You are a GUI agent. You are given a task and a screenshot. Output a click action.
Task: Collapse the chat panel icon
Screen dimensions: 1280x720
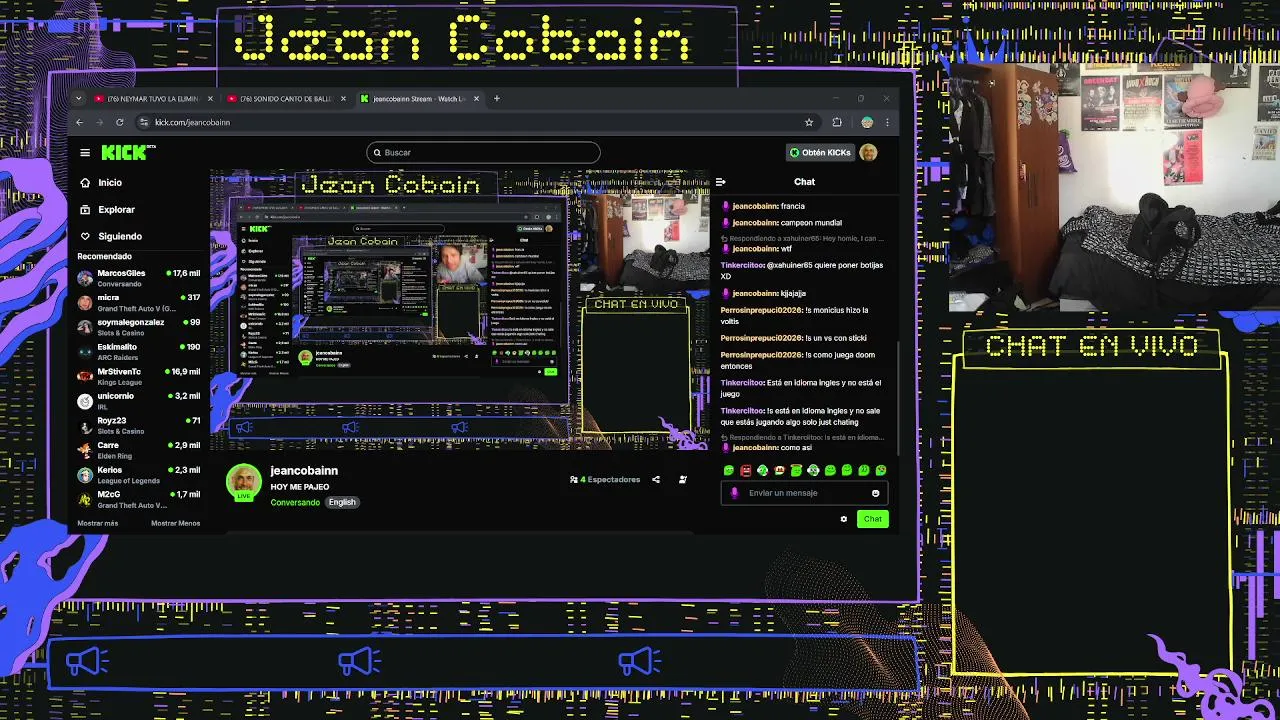(x=720, y=182)
